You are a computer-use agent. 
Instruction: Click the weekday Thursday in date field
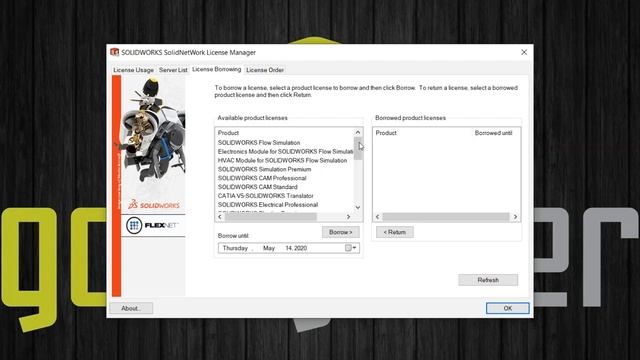coord(236,248)
